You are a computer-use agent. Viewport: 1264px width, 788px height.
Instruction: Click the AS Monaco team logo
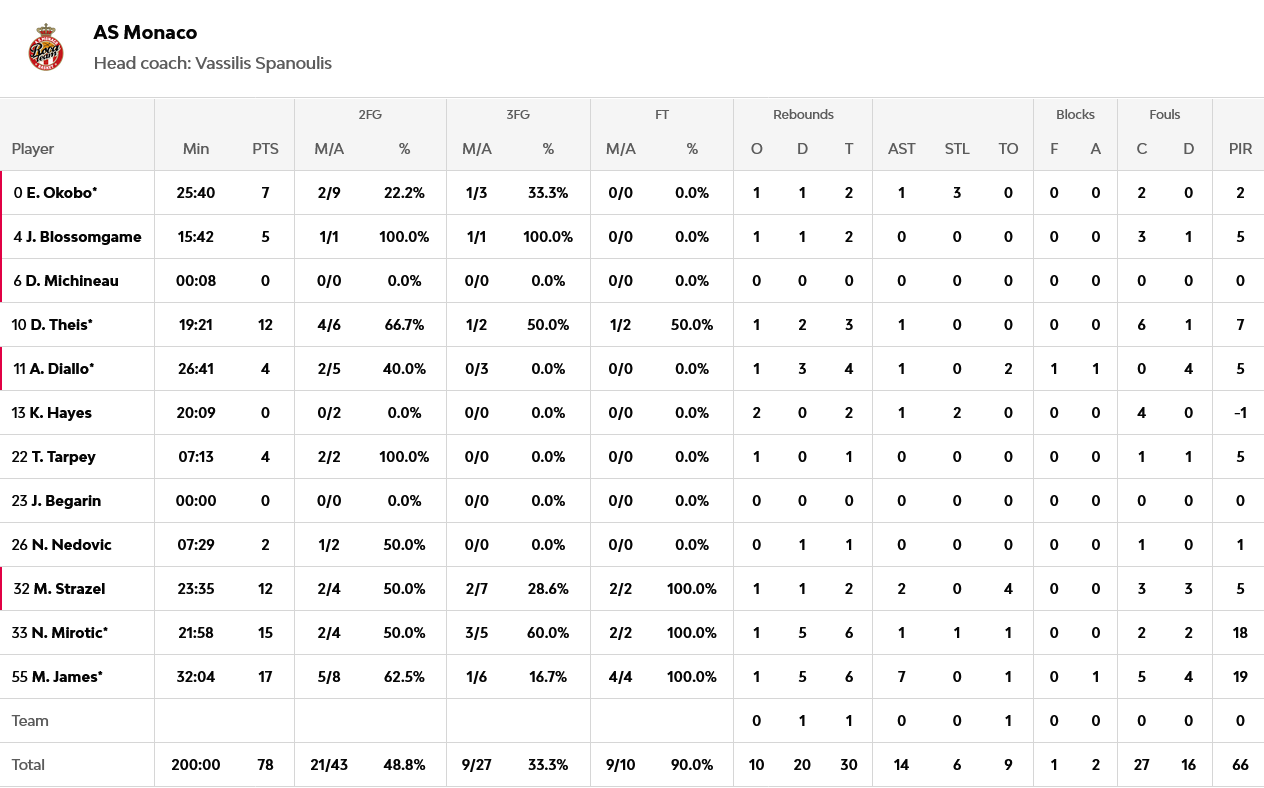point(46,47)
